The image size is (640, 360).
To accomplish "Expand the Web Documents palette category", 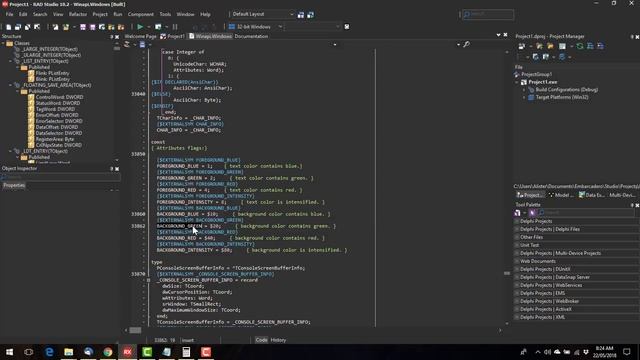I will click(517, 261).
